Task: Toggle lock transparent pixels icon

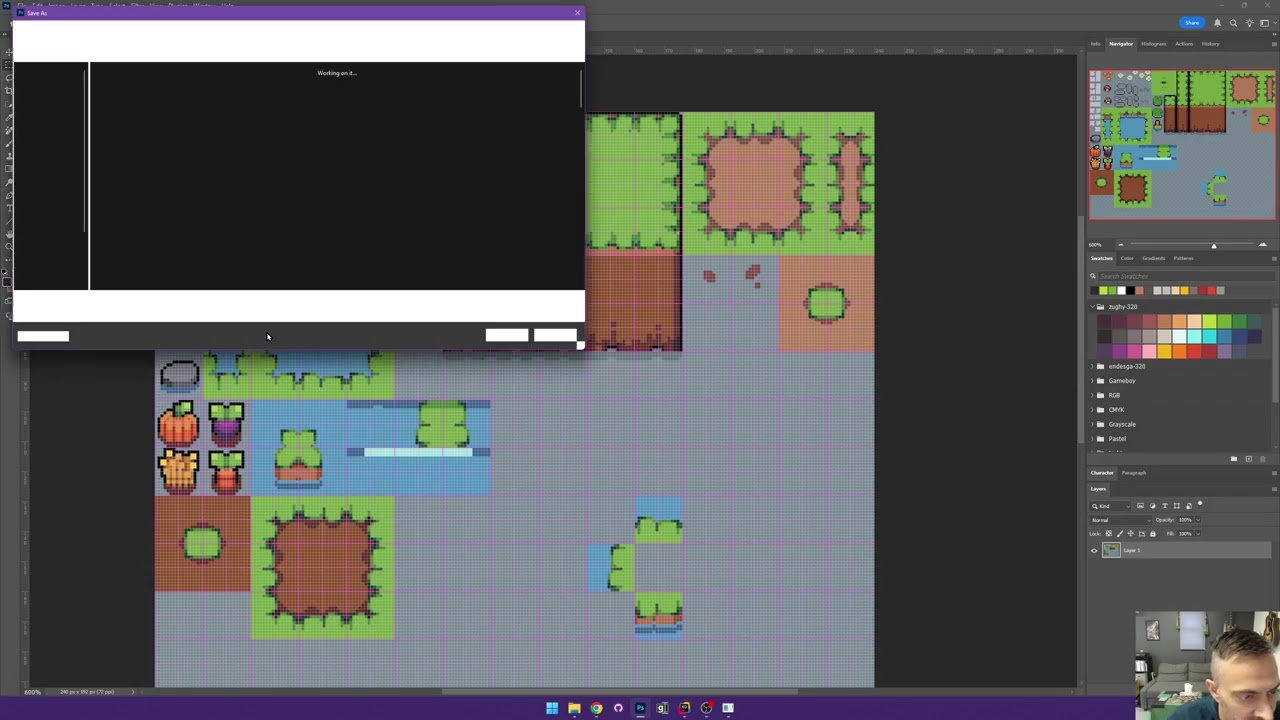Action: tap(1109, 533)
